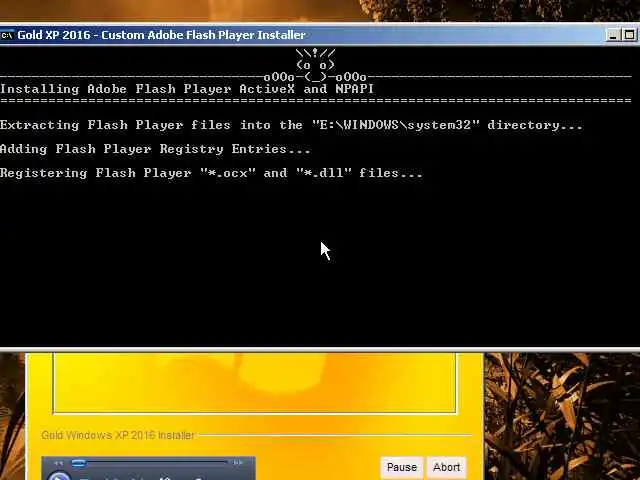640x480 pixels.
Task: Click the Pause button in the installer
Action: [x=402, y=467]
